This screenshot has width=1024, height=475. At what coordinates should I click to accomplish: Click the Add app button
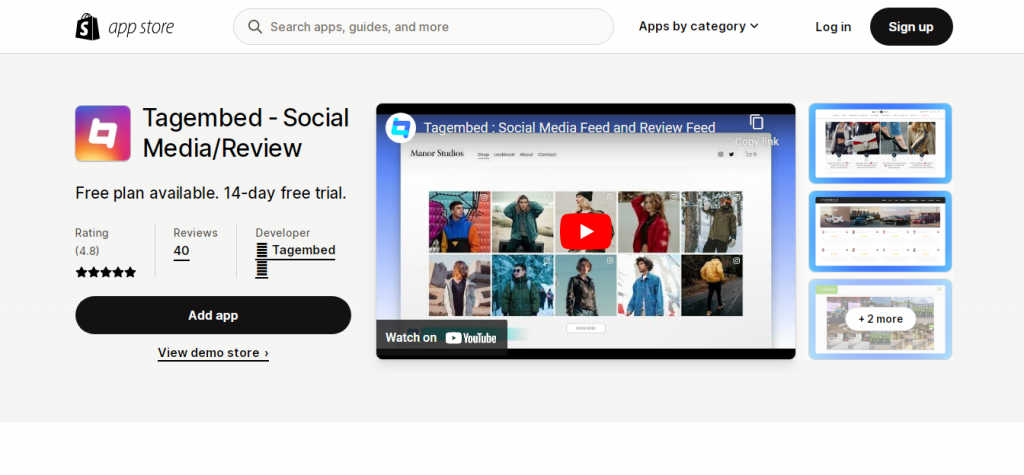point(213,315)
